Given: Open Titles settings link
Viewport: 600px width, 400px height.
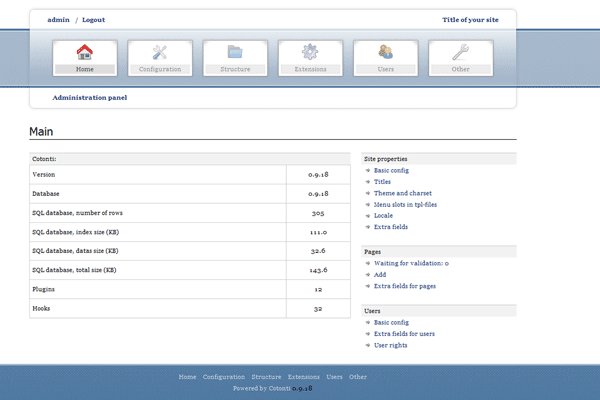Looking at the screenshot, I should 382,182.
